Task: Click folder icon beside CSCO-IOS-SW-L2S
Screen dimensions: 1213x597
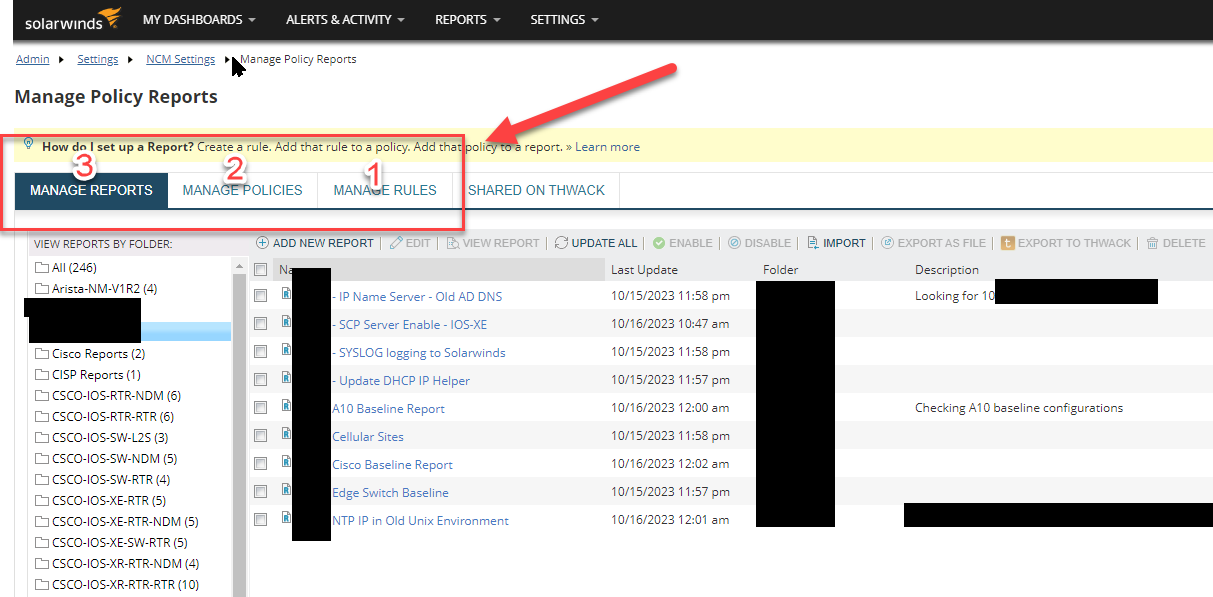Action: (42, 438)
